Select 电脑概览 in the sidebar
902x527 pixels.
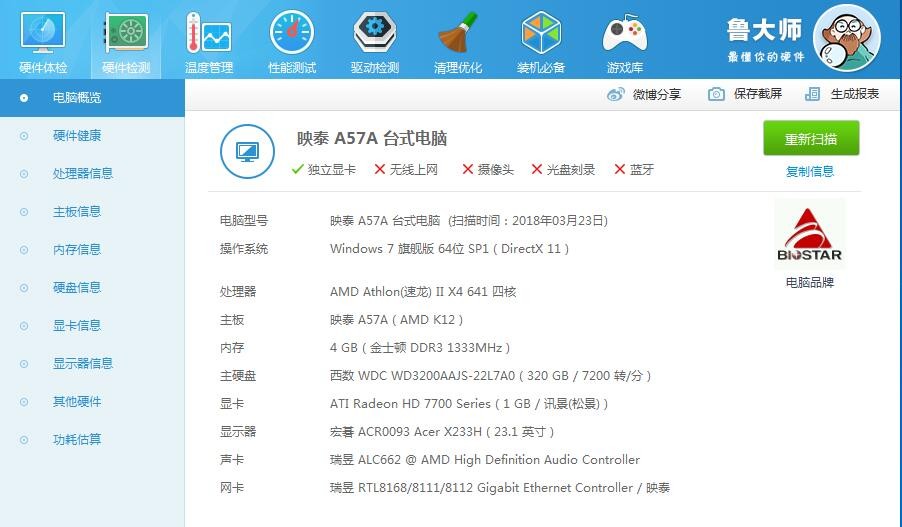point(92,98)
